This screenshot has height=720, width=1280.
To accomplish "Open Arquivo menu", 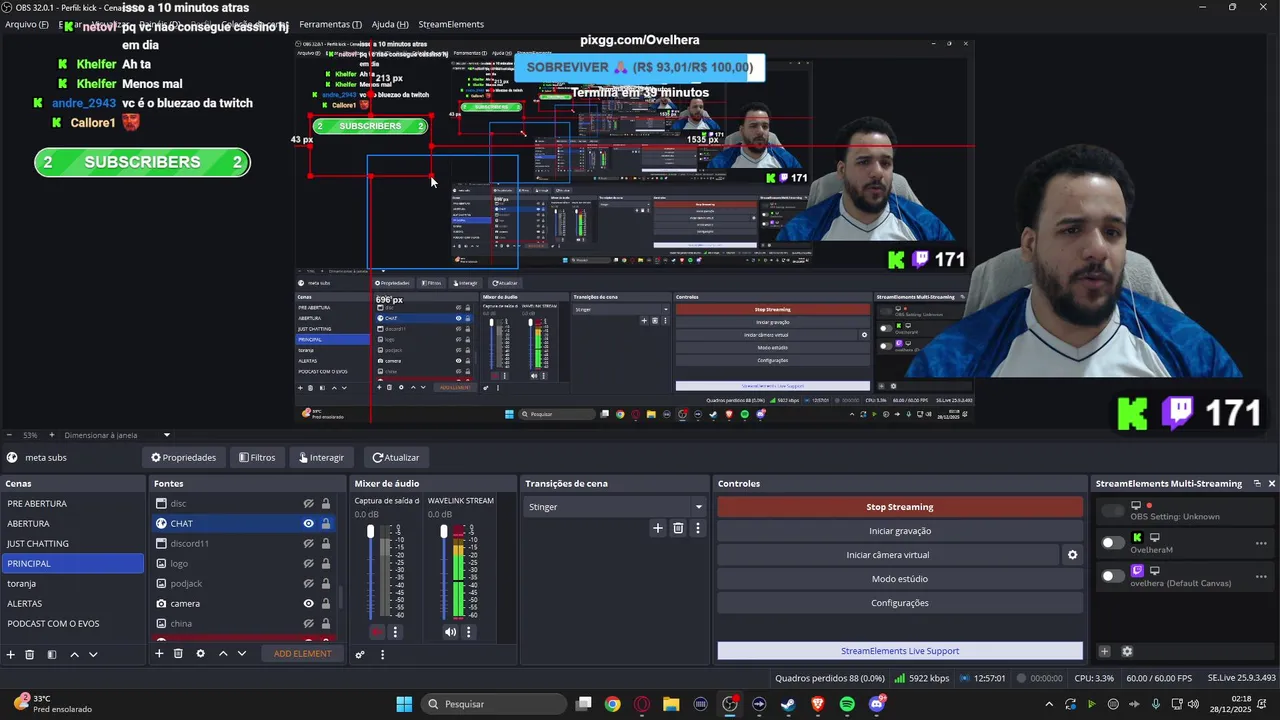I will pos(27,24).
